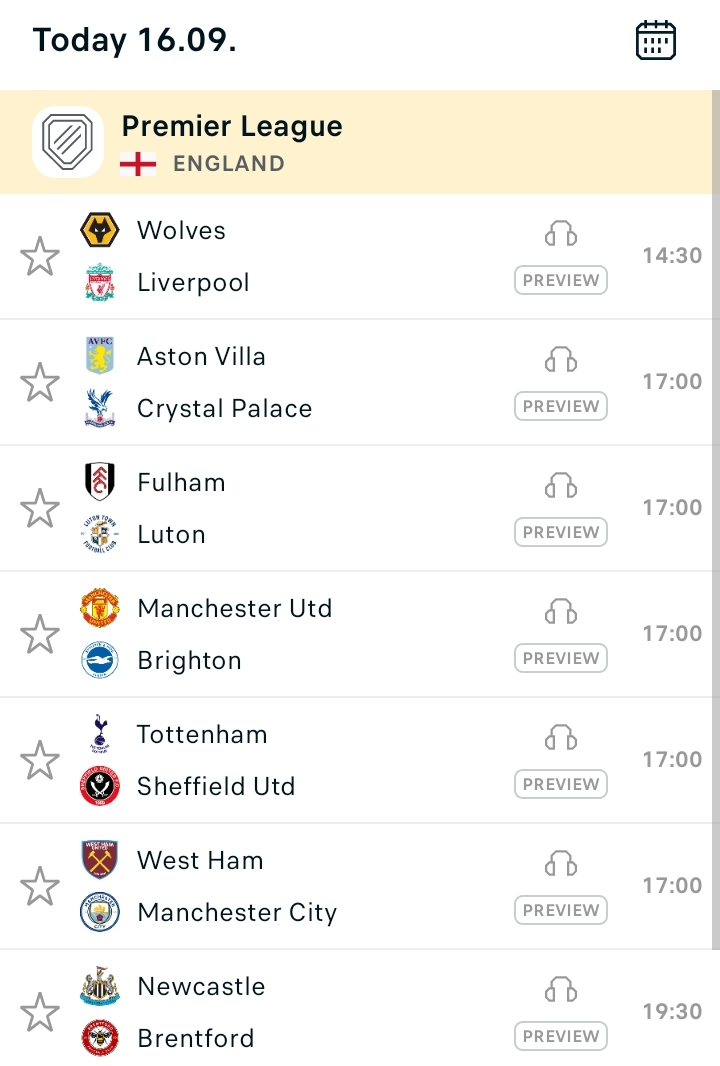The width and height of the screenshot is (720, 1066).
Task: Open PREVIEW for Tottenham vs Sheffield Utd
Action: pyautogui.click(x=561, y=785)
